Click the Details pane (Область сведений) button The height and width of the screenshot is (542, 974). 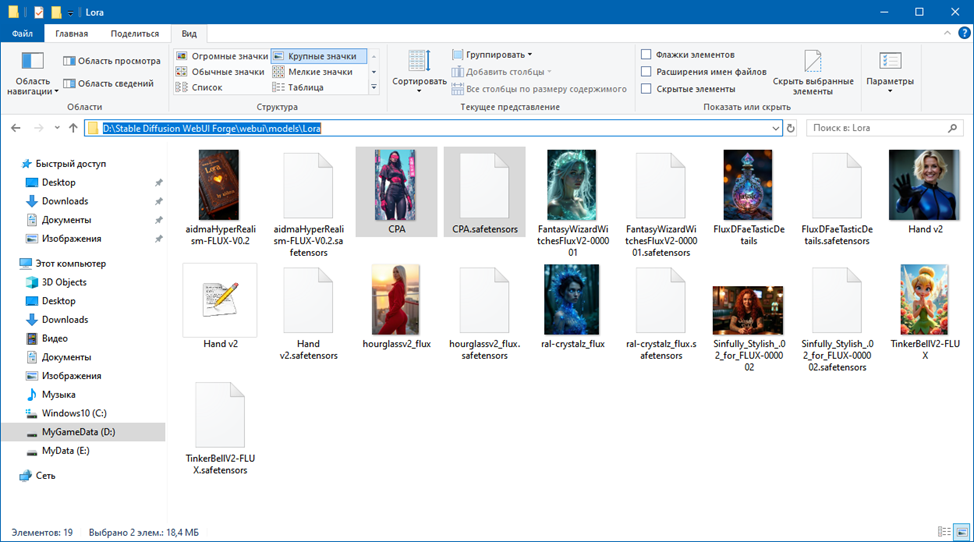(108, 84)
